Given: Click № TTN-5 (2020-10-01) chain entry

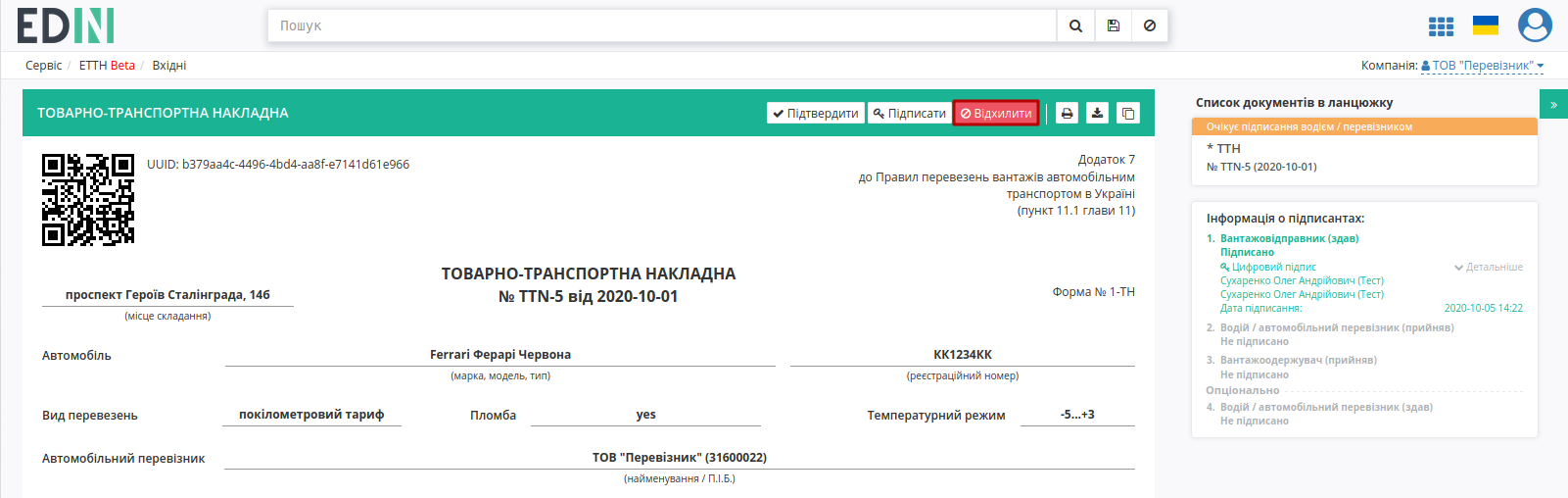Looking at the screenshot, I should [x=1261, y=167].
